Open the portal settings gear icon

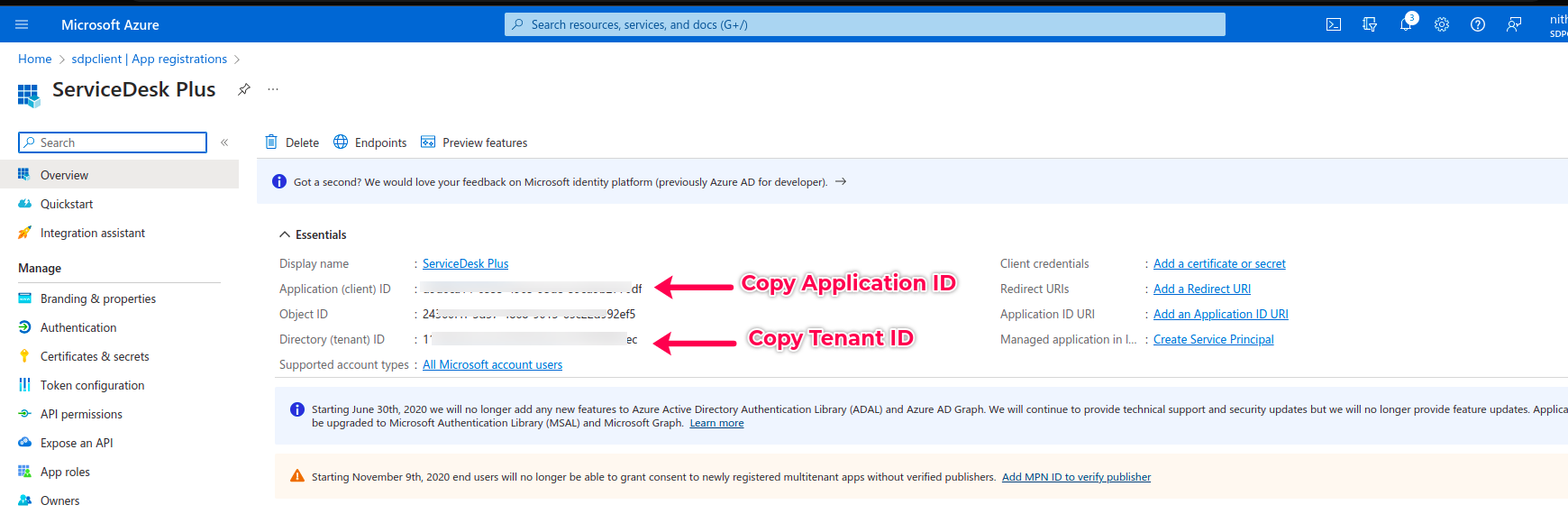1442,24
